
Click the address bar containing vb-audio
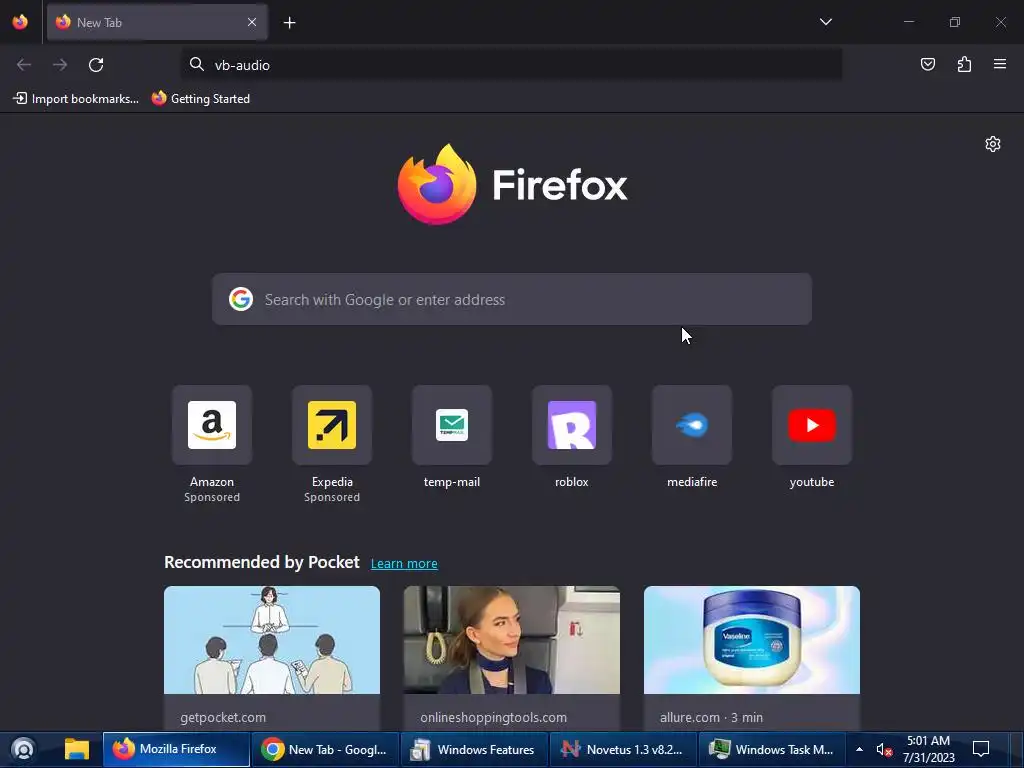coord(511,65)
